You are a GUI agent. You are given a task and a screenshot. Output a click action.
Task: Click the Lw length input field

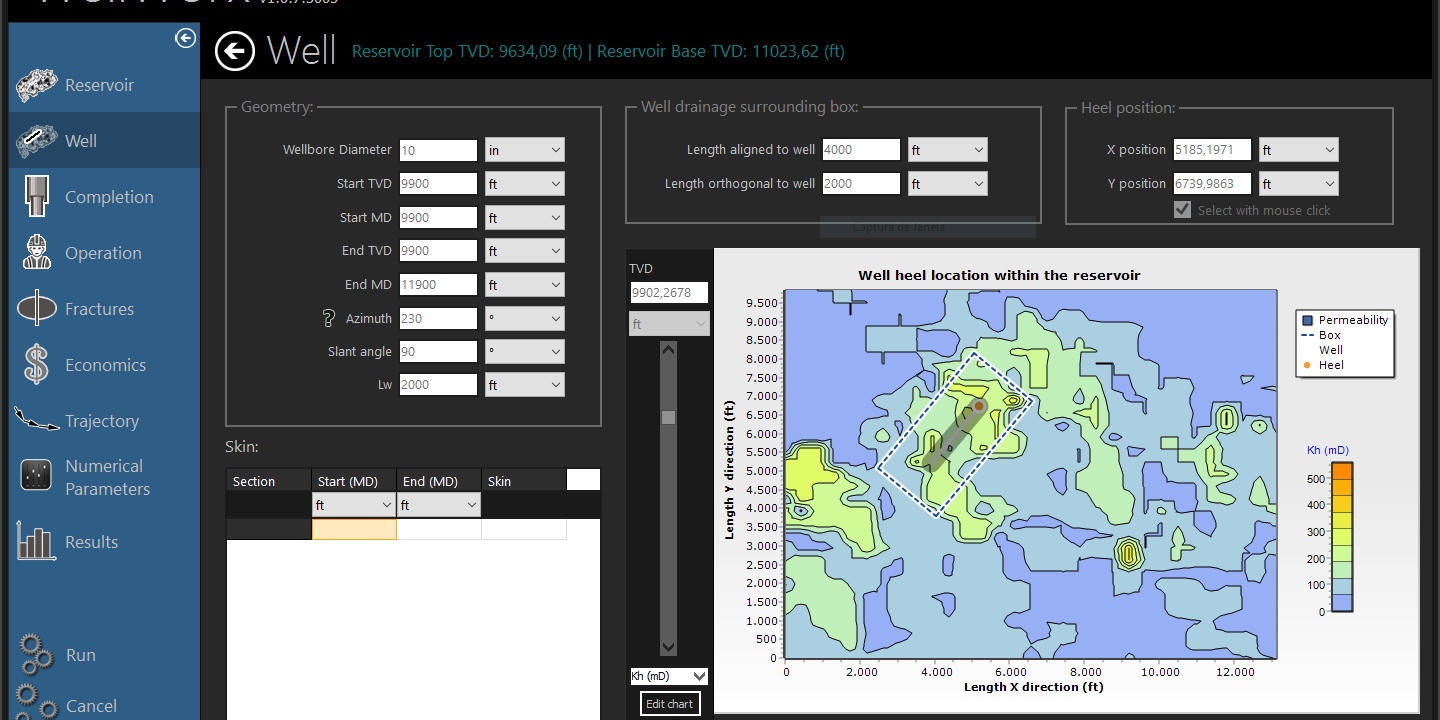pyautogui.click(x=438, y=385)
